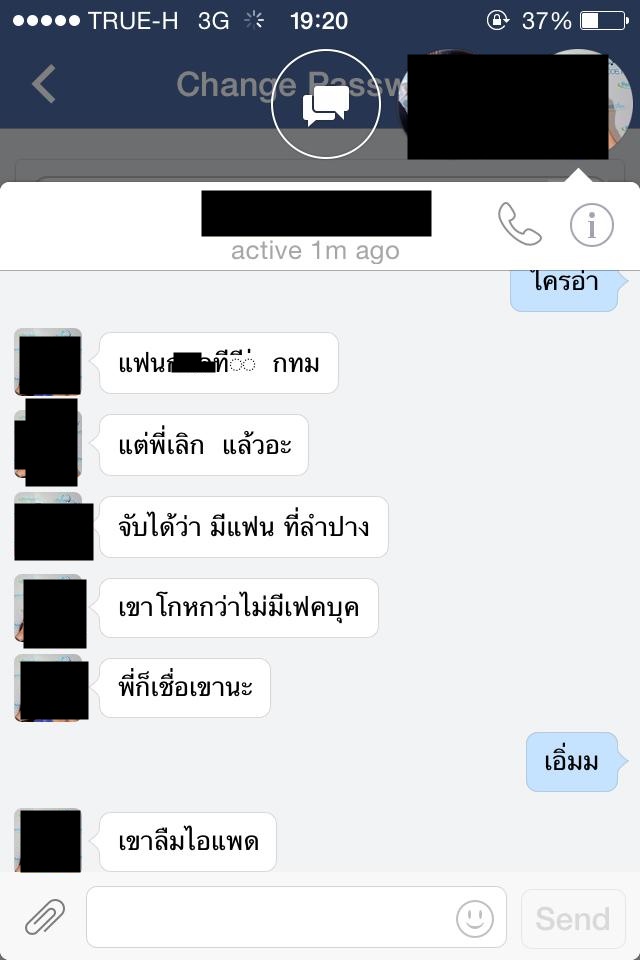This screenshot has width=640, height=960.
Task: Open the emoji smiley picker
Action: pos(475,918)
